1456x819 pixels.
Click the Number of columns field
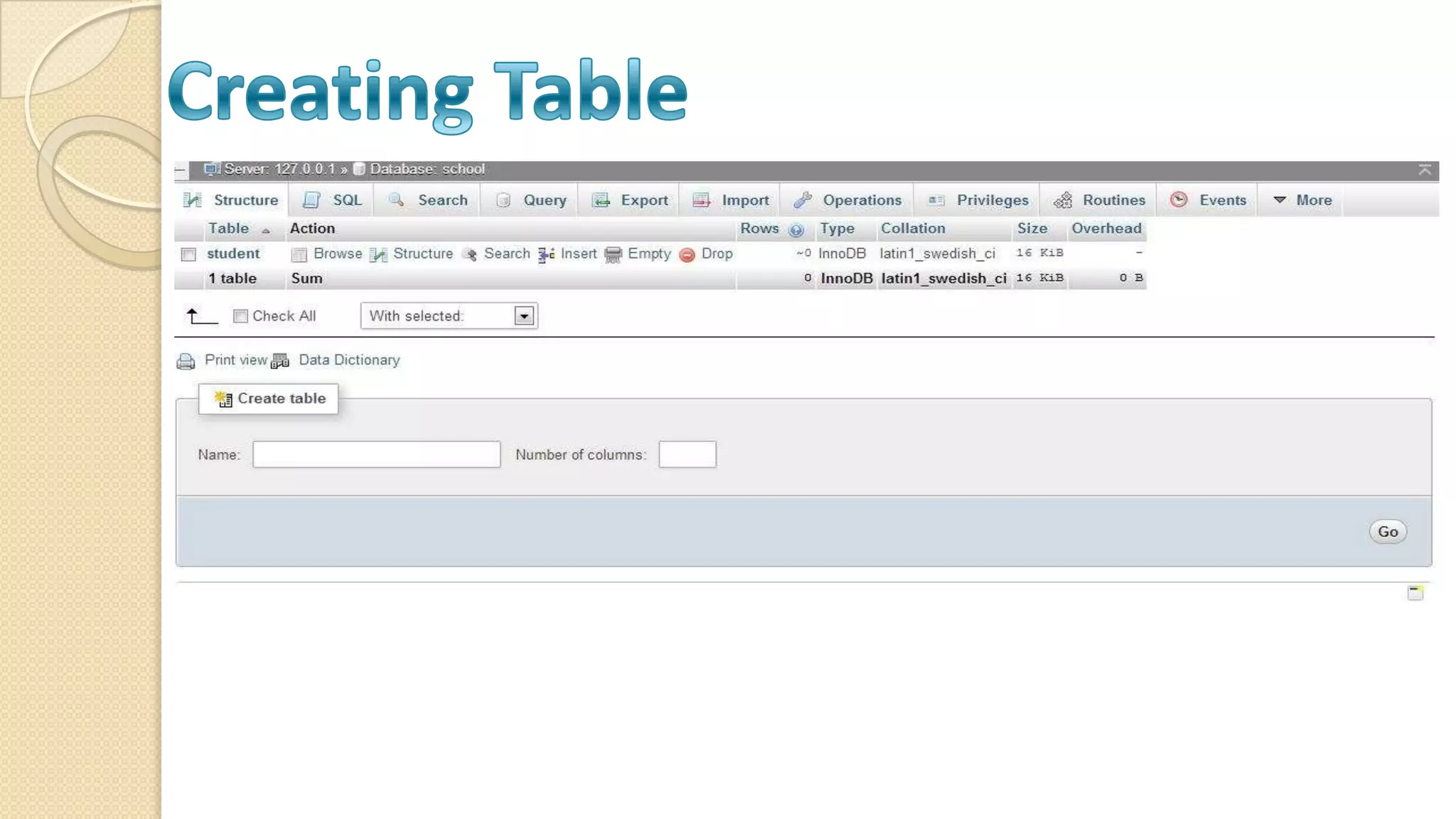[x=687, y=454]
